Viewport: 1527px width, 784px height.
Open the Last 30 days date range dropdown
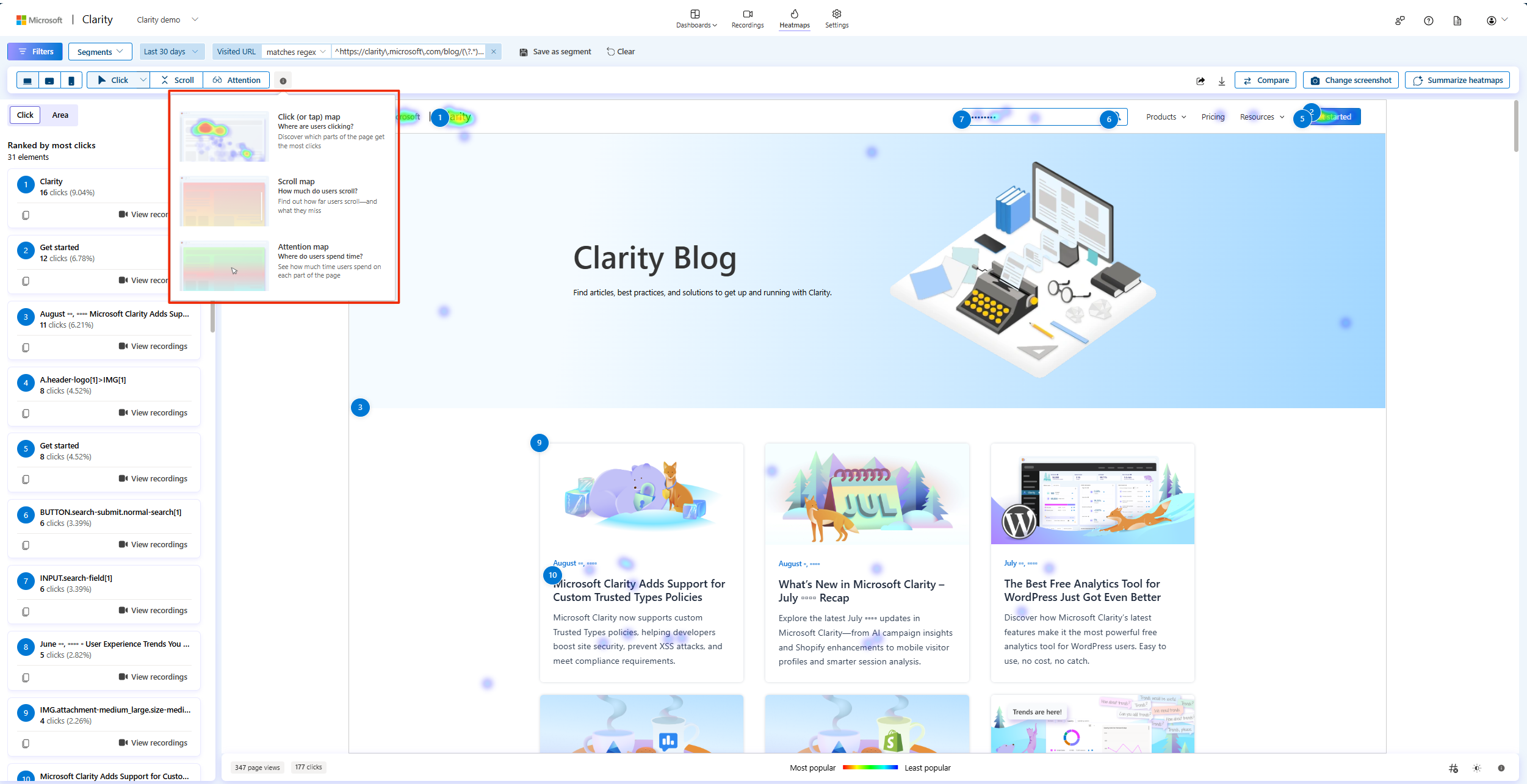tap(171, 52)
